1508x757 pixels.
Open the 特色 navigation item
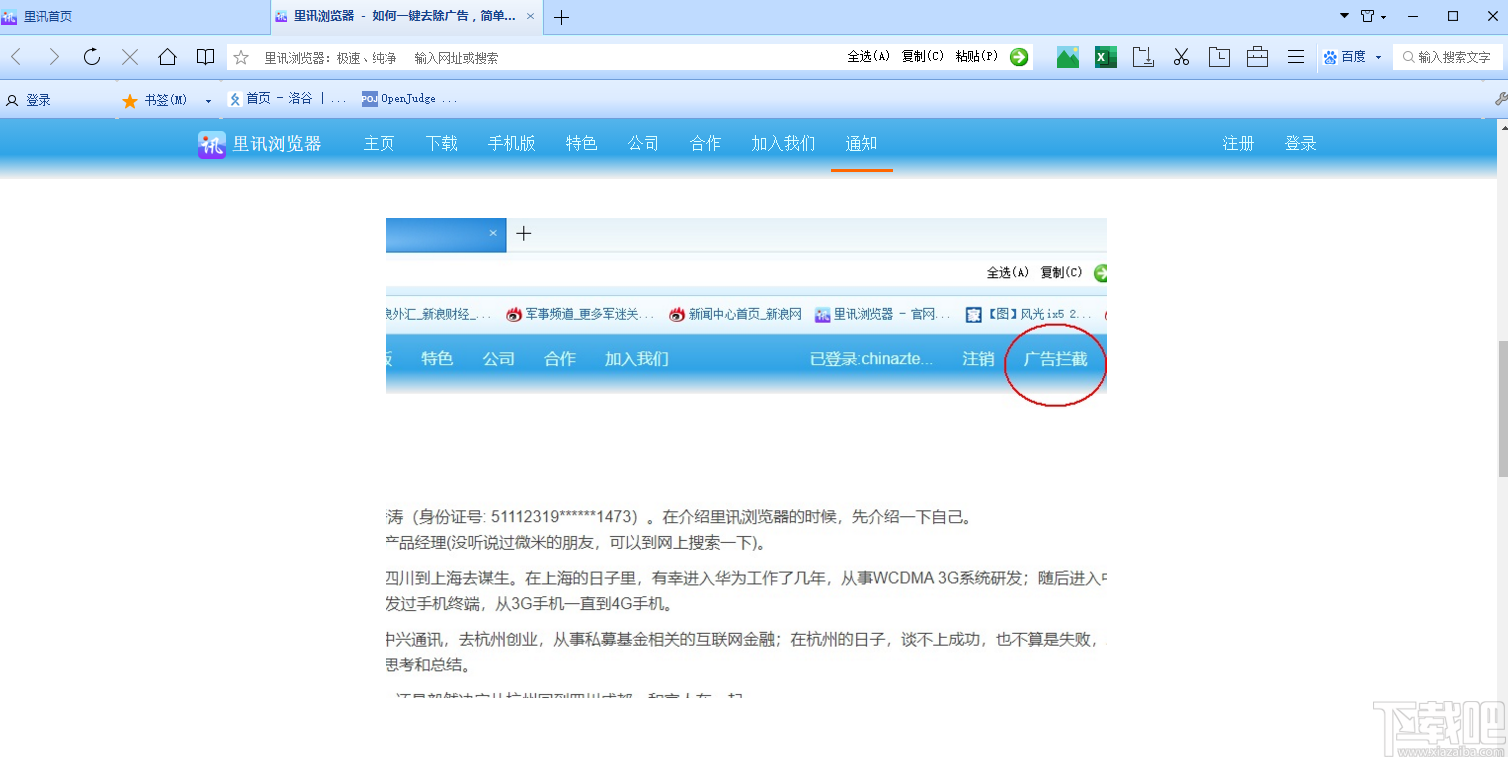click(581, 143)
